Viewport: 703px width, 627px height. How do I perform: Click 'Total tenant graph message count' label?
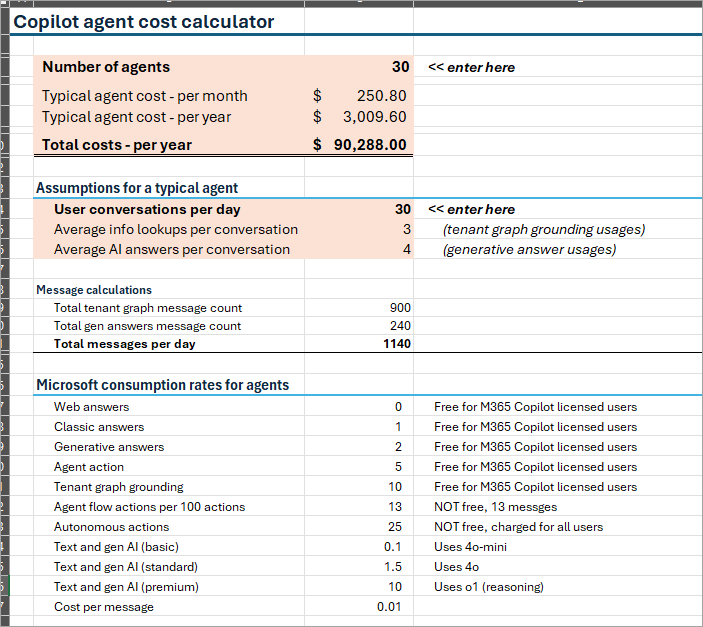tap(148, 308)
